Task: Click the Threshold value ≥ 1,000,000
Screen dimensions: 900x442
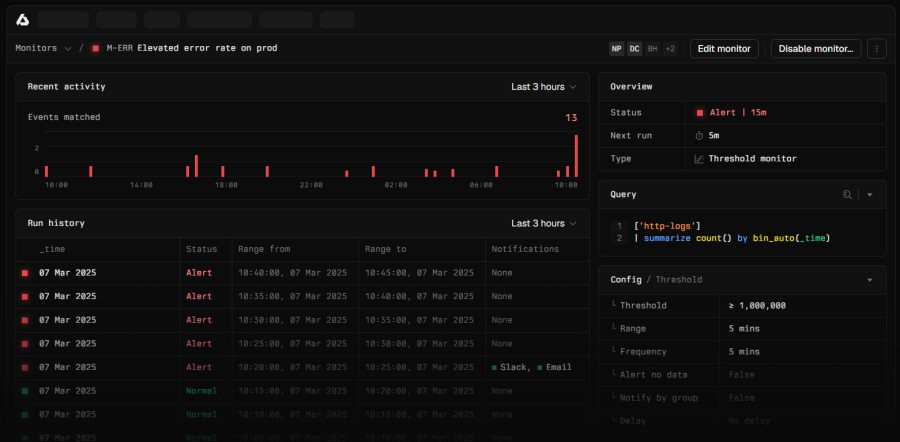Action: (757, 305)
